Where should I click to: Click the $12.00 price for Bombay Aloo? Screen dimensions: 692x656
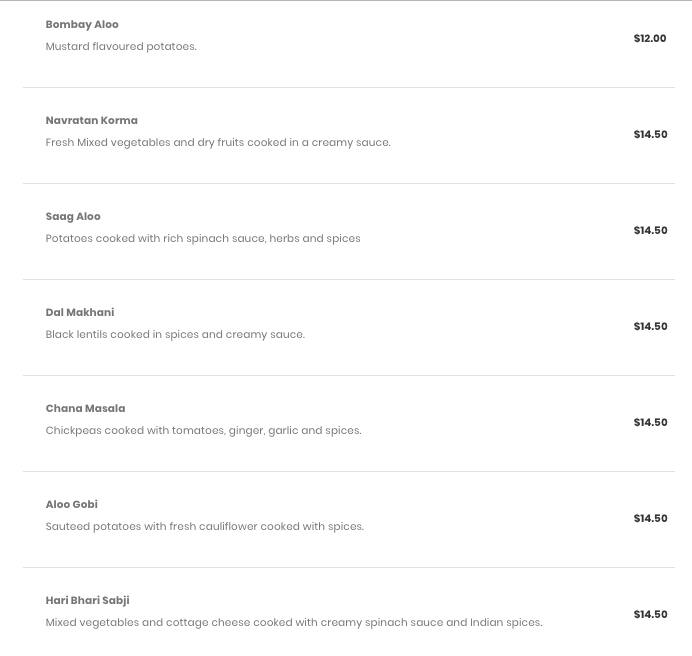click(650, 38)
